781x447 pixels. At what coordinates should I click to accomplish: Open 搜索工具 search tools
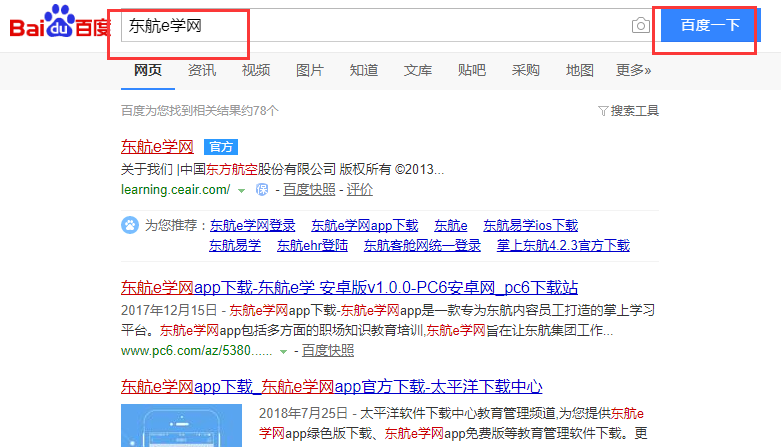click(x=635, y=111)
